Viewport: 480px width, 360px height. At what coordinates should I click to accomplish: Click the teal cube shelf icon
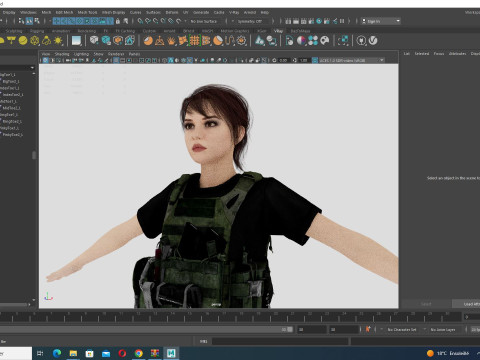click(106, 41)
